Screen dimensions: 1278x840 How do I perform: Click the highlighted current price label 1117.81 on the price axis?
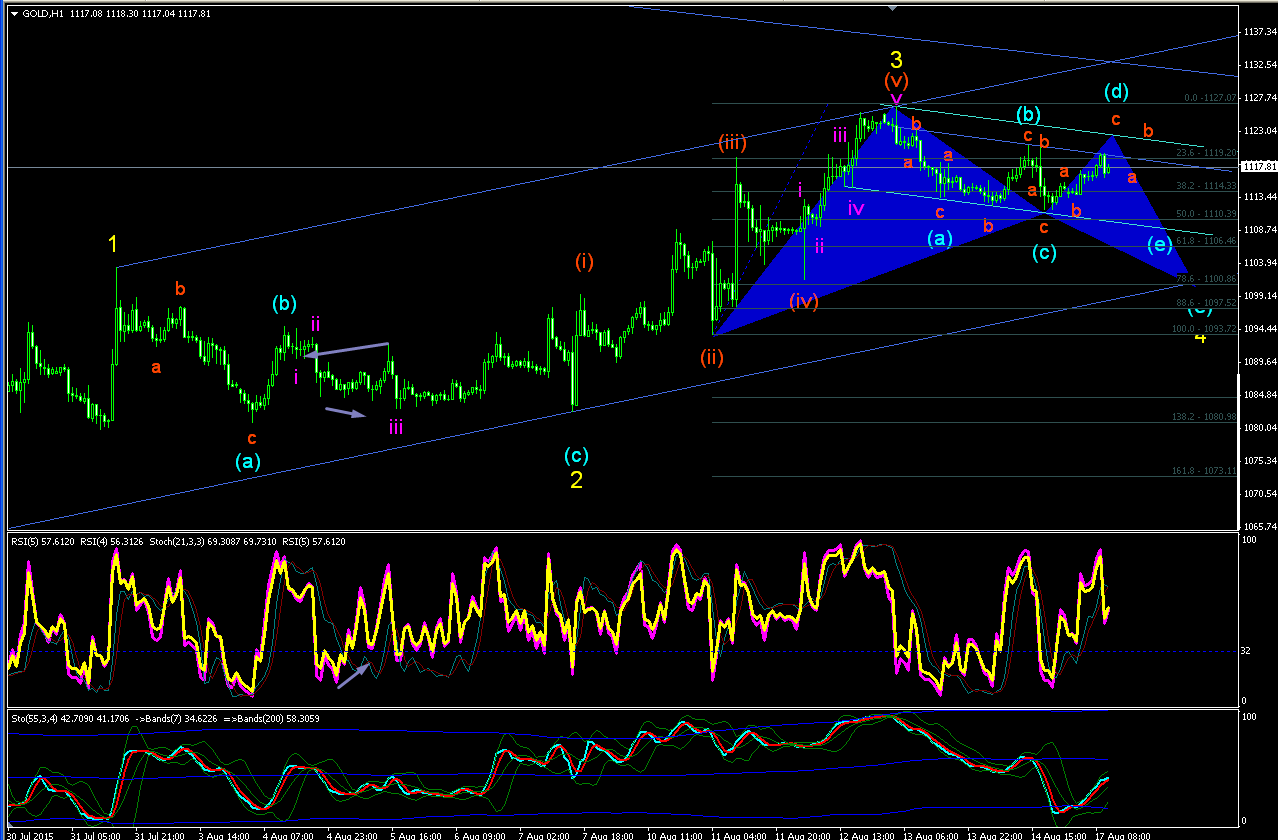coord(1257,167)
